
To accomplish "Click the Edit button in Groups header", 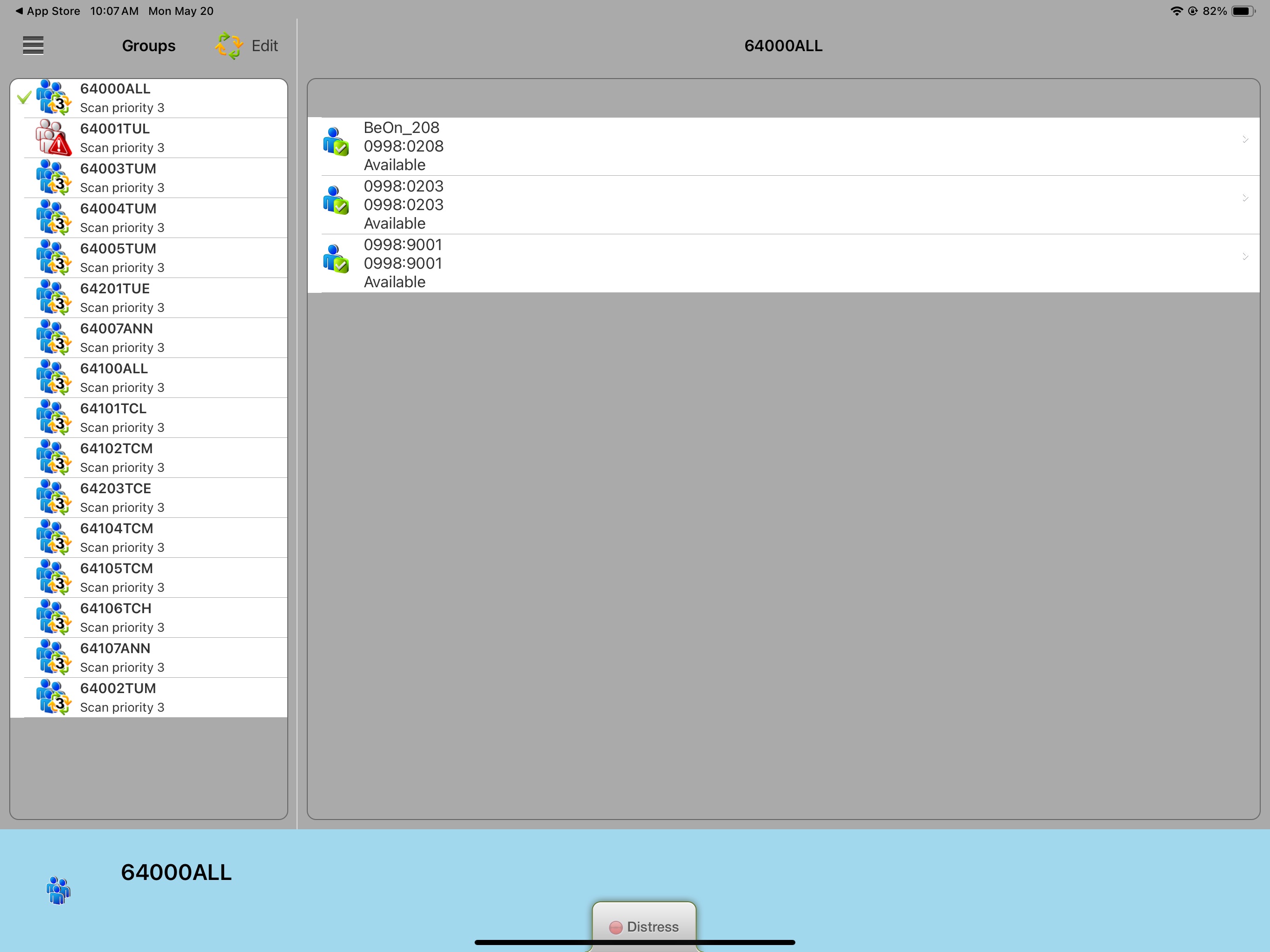I will 265,46.
